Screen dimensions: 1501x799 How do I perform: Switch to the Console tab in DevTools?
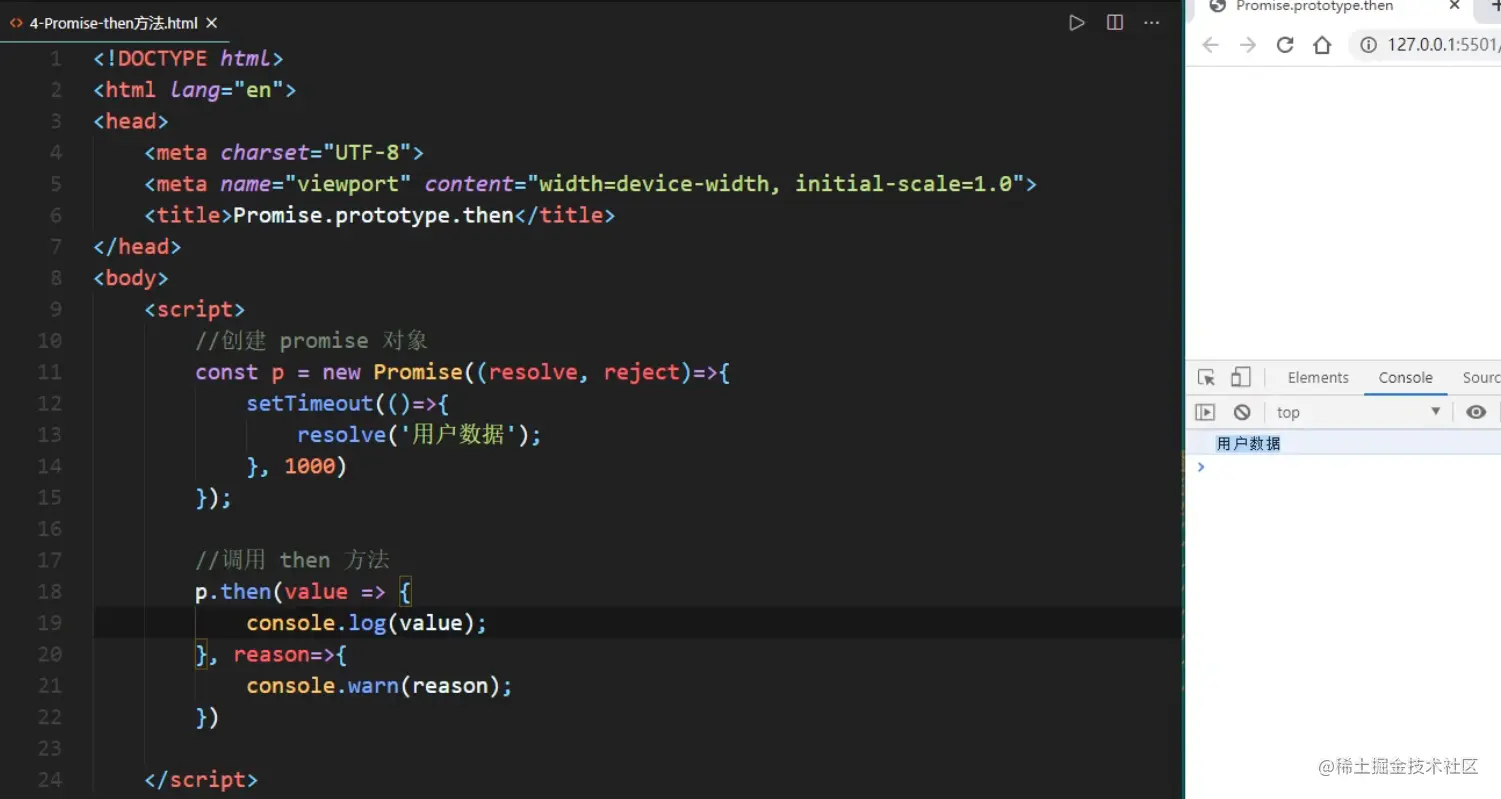pos(1405,378)
